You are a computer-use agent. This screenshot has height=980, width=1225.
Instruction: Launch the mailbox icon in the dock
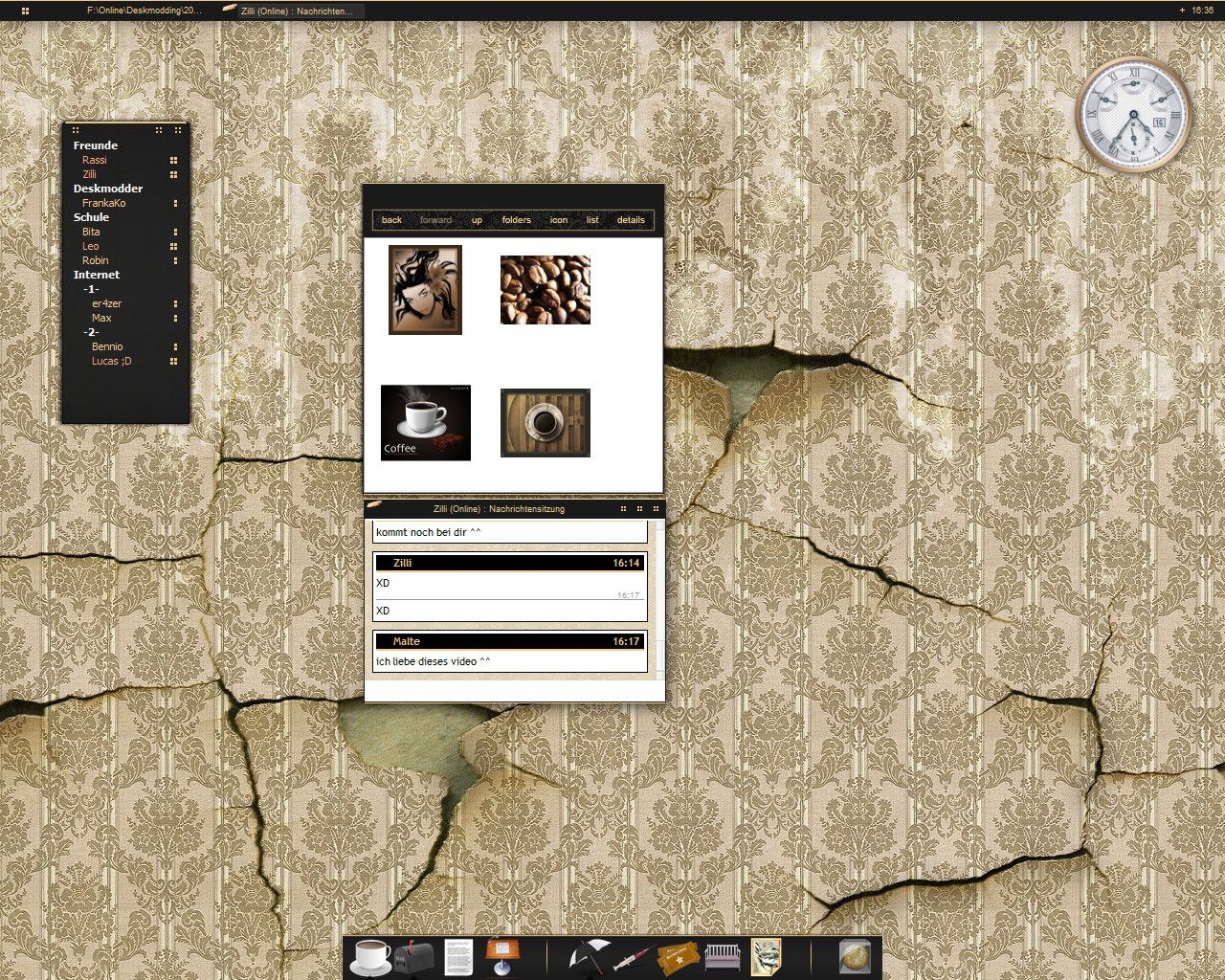414,956
